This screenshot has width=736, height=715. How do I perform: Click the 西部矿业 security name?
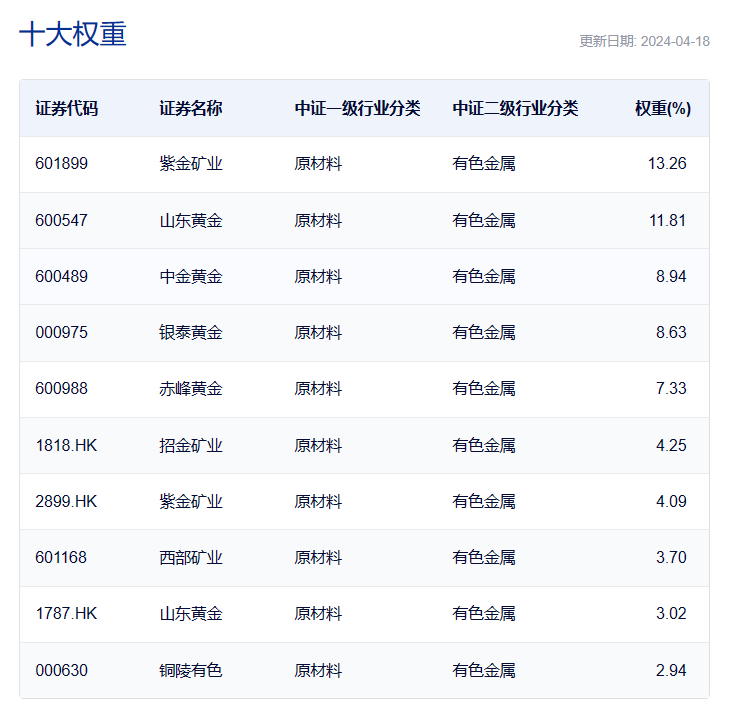[x=191, y=557]
